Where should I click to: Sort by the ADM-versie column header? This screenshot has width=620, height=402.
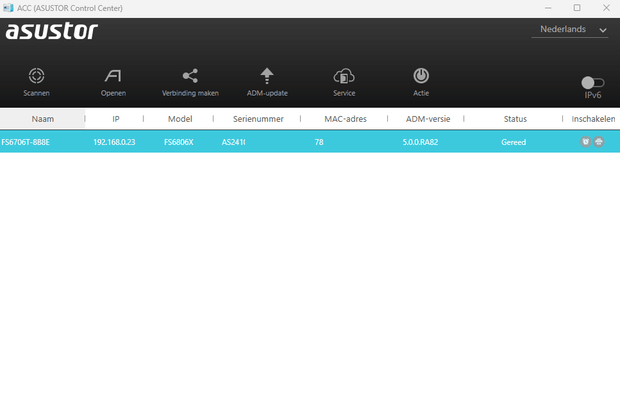[428, 119]
